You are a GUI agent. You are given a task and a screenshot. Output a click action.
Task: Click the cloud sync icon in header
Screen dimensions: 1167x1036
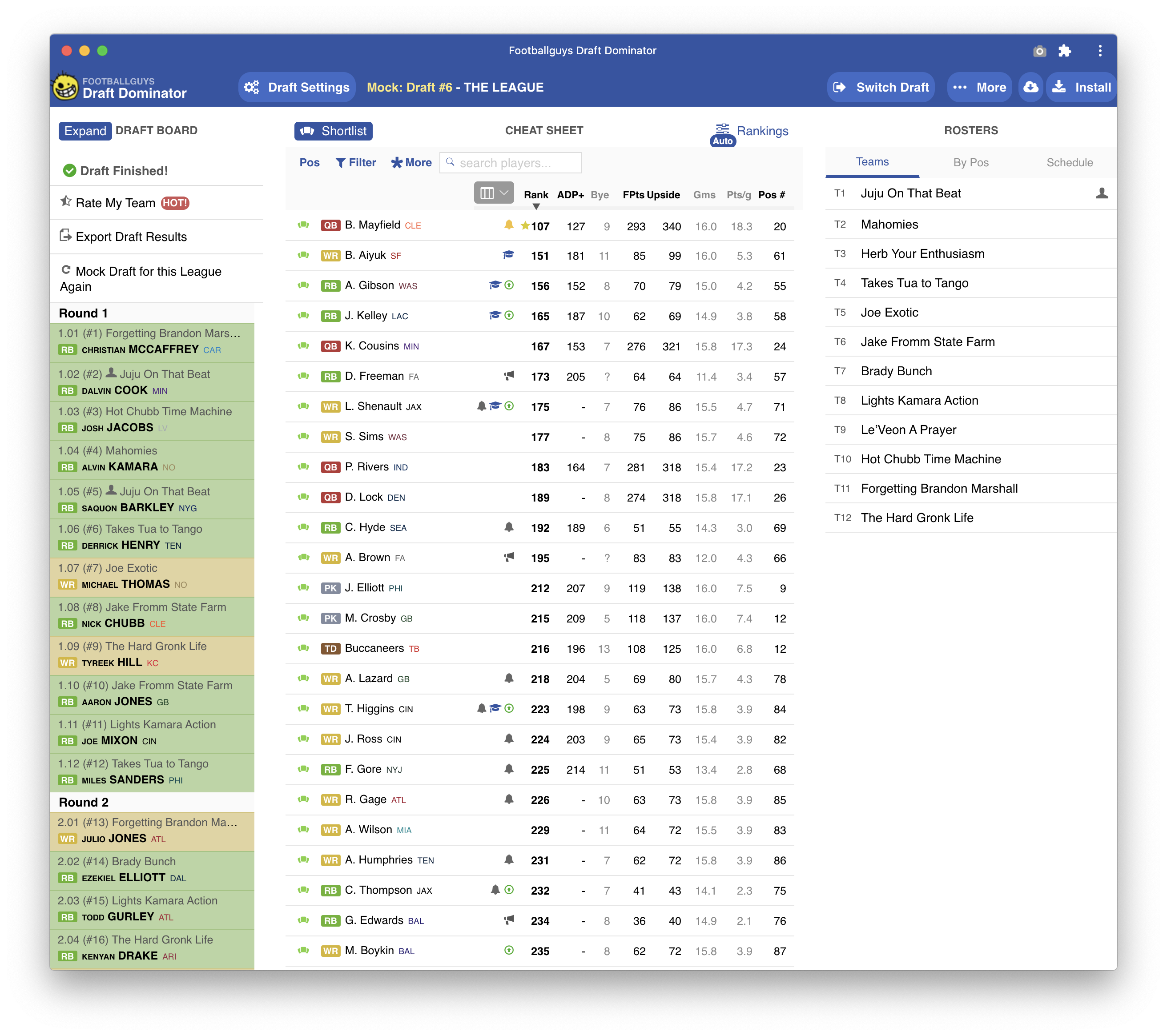1030,87
